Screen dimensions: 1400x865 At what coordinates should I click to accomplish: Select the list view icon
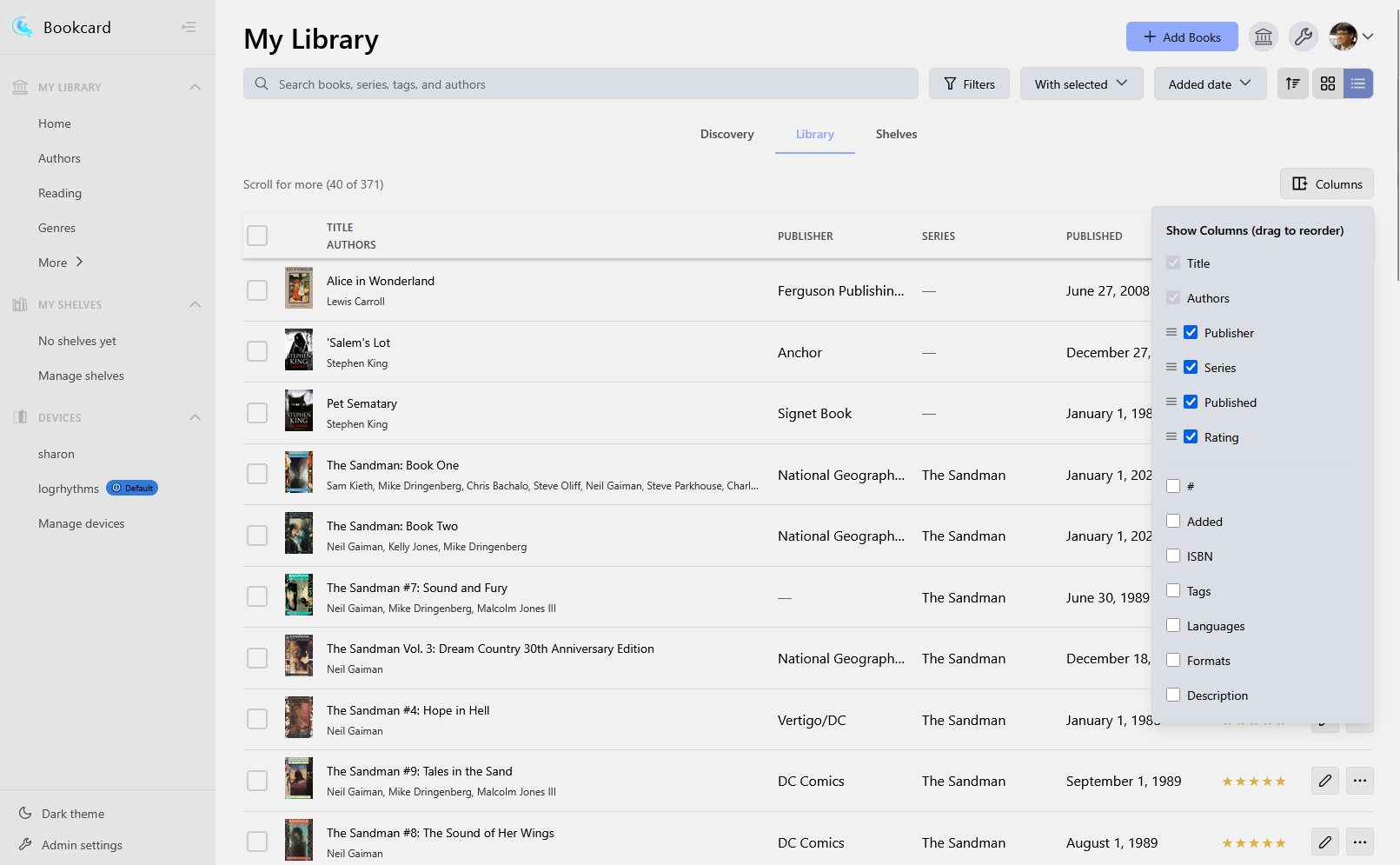1357,83
